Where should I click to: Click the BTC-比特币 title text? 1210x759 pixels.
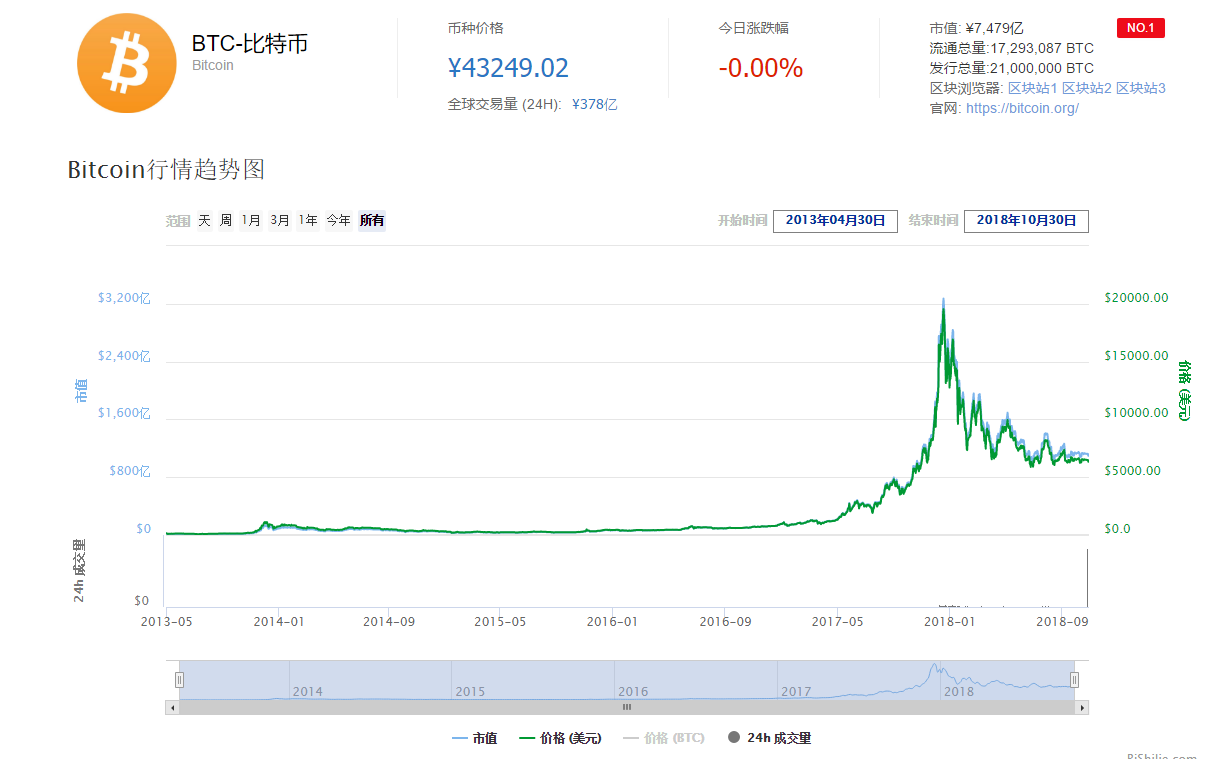point(250,43)
